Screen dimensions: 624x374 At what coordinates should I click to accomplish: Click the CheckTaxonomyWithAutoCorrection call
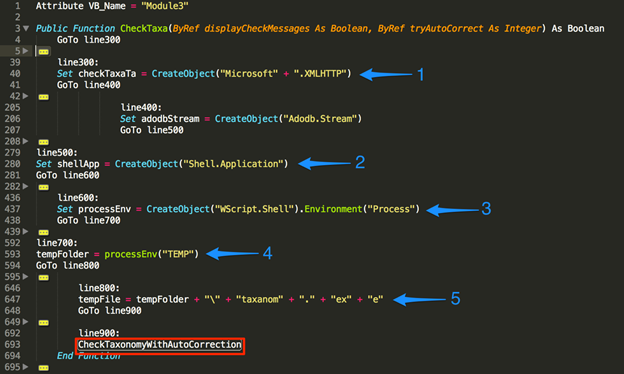coord(160,345)
